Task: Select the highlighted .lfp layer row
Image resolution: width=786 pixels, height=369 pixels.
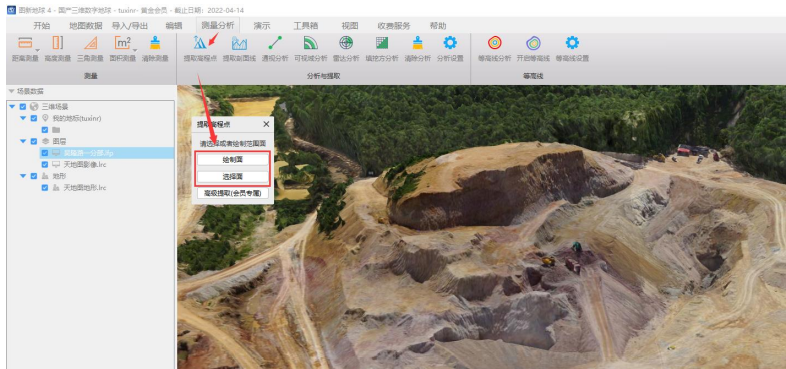Action: (107, 153)
